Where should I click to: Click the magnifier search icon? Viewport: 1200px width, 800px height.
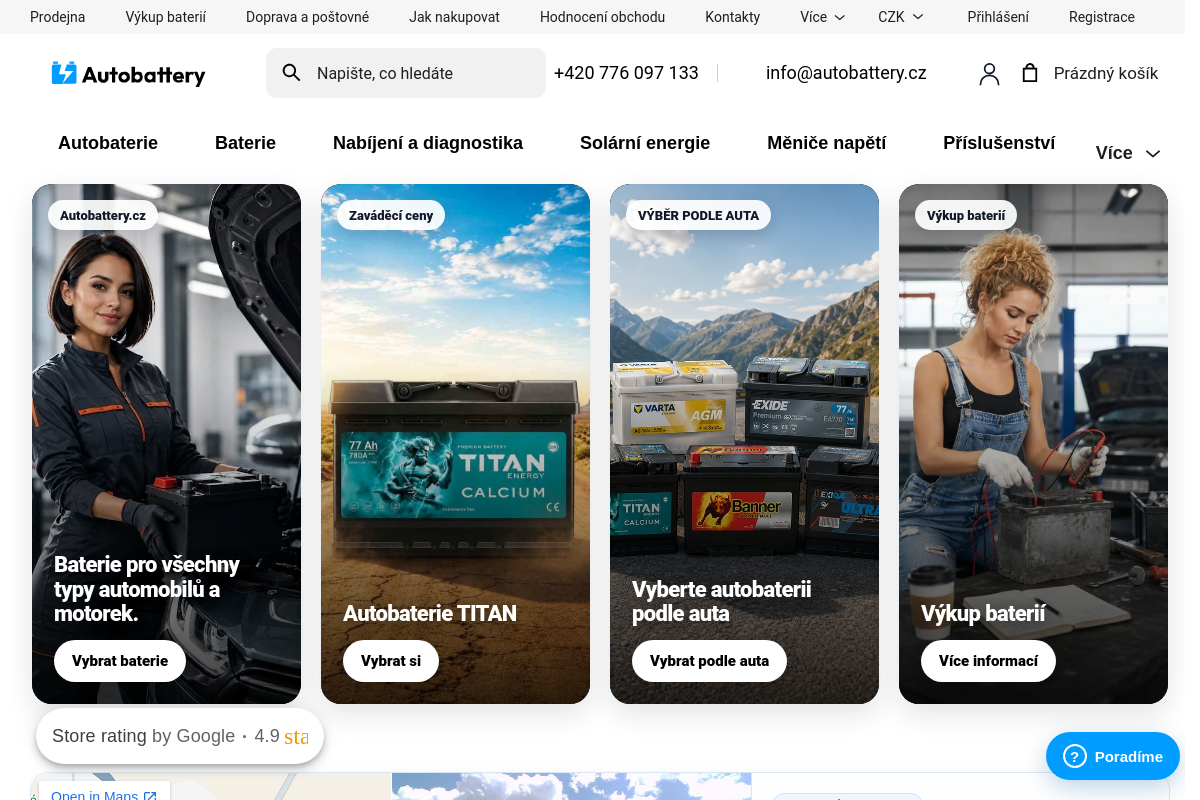coord(291,73)
